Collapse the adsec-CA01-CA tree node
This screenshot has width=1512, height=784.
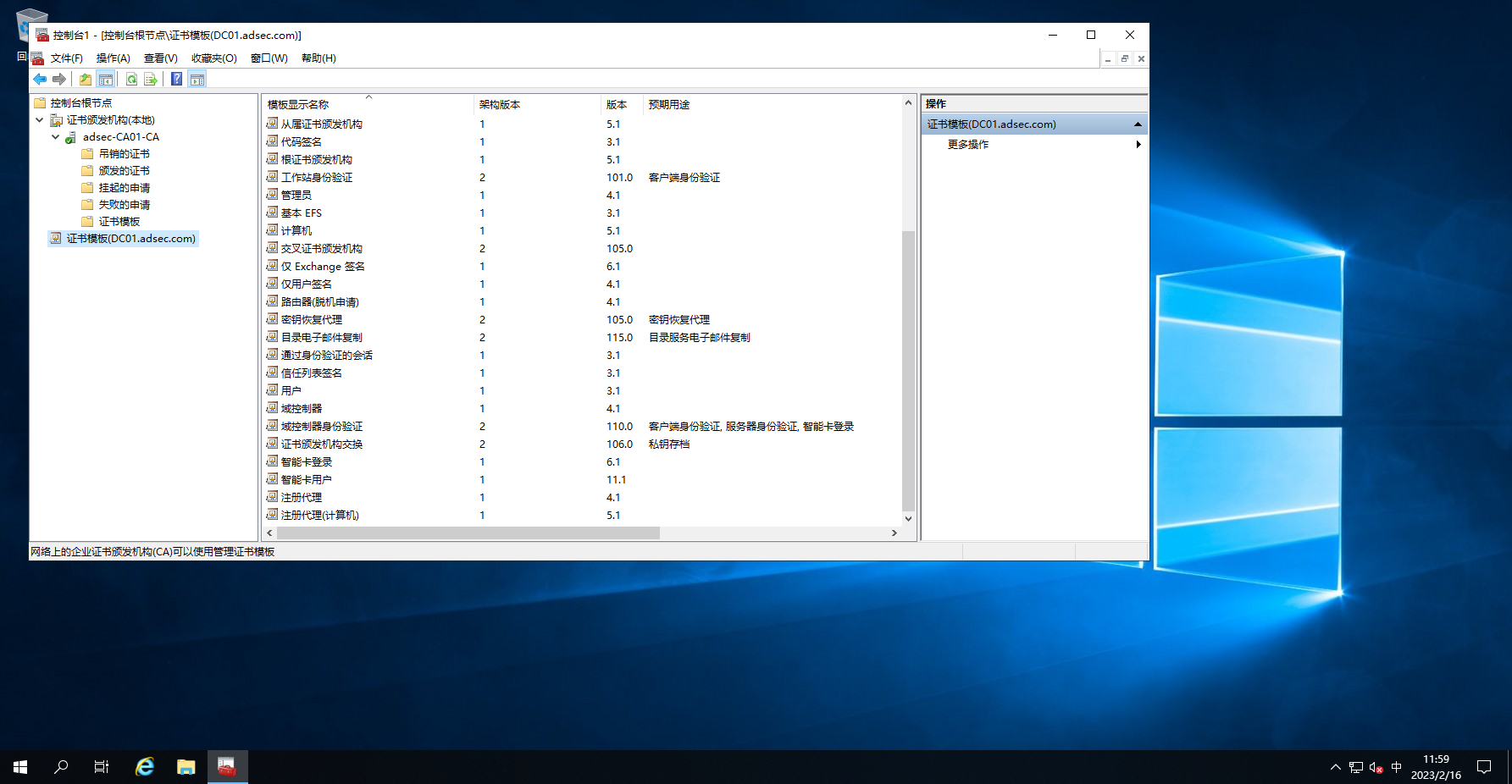56,137
